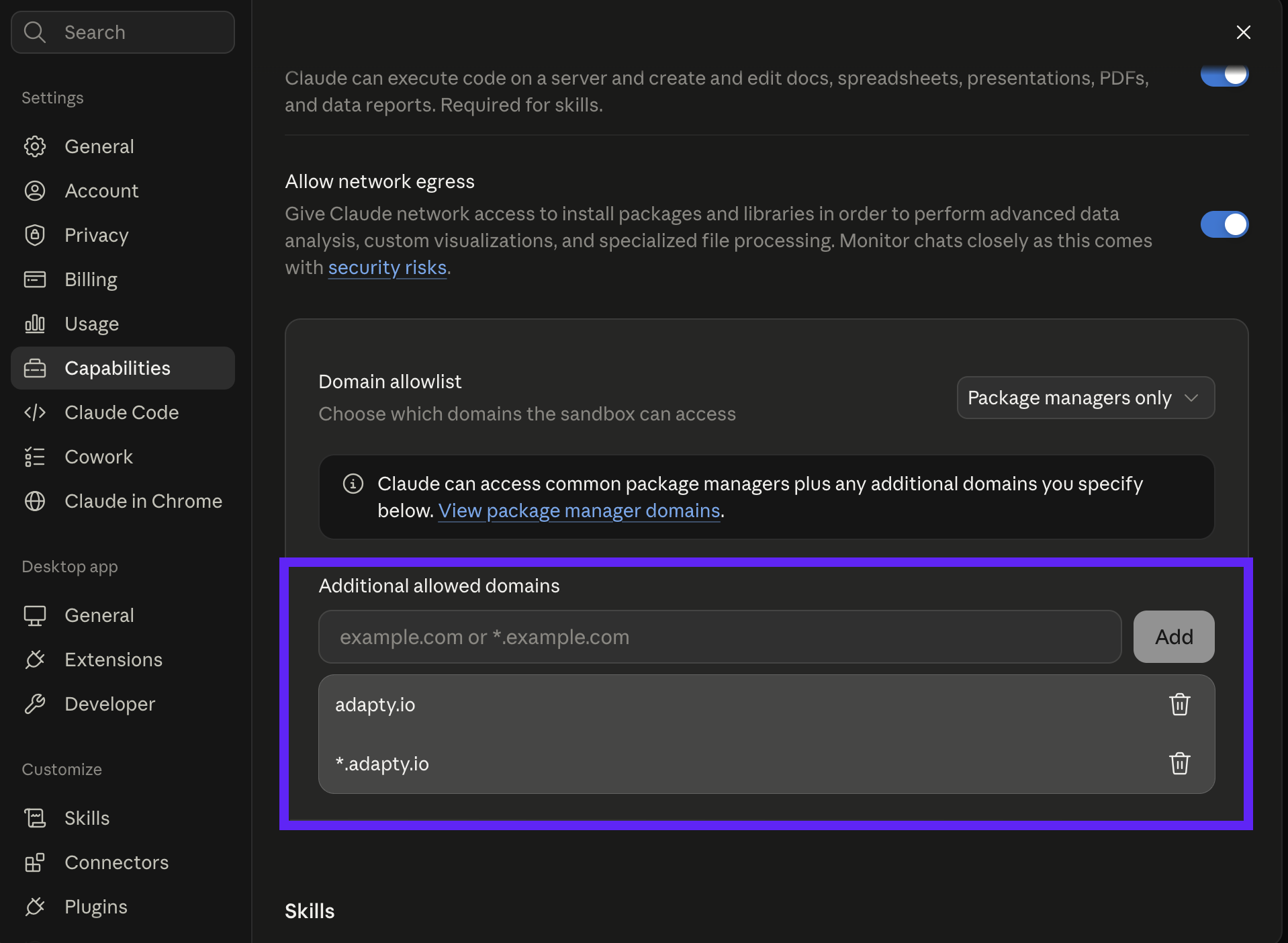Screen dimensions: 1288x943
Task: Turn off Allow network egress
Action: [1225, 224]
